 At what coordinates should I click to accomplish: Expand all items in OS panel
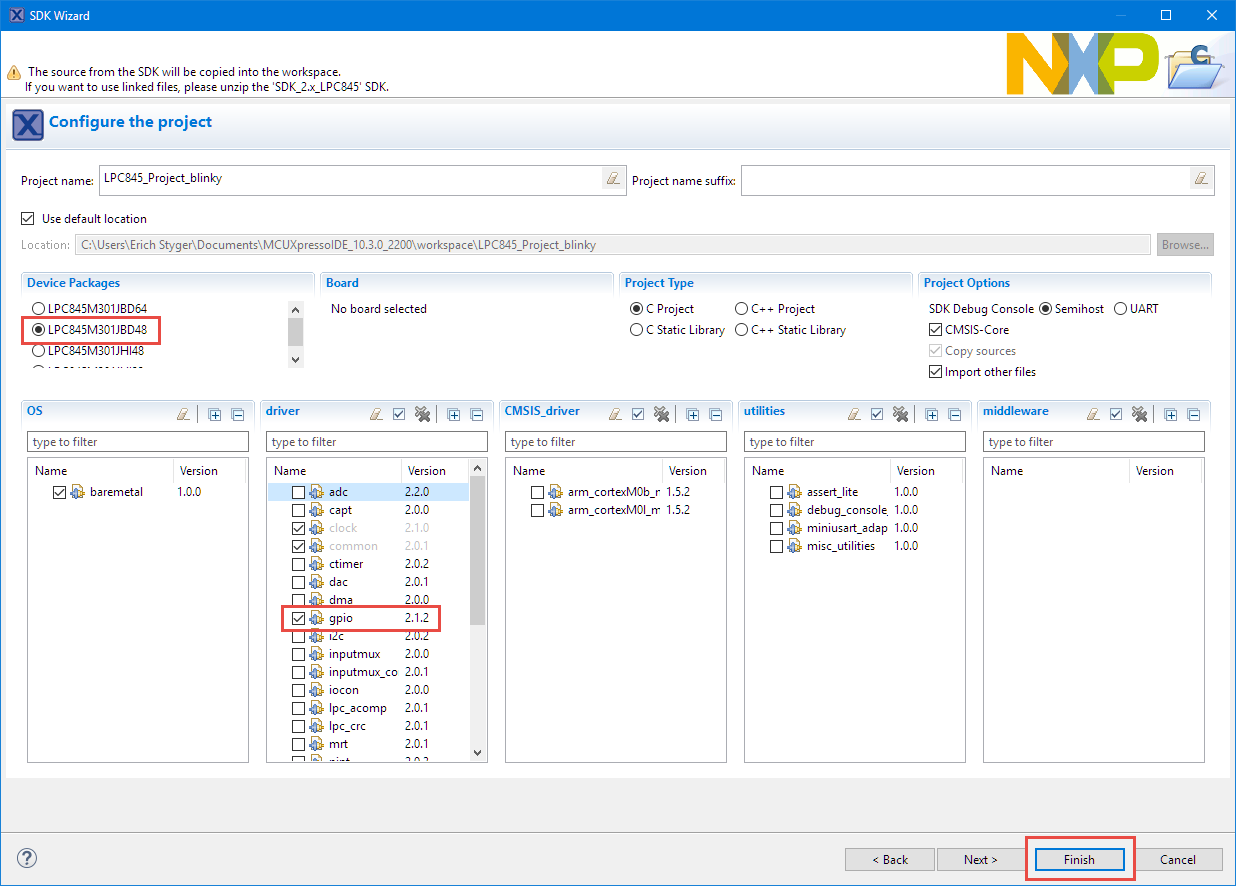click(x=214, y=414)
